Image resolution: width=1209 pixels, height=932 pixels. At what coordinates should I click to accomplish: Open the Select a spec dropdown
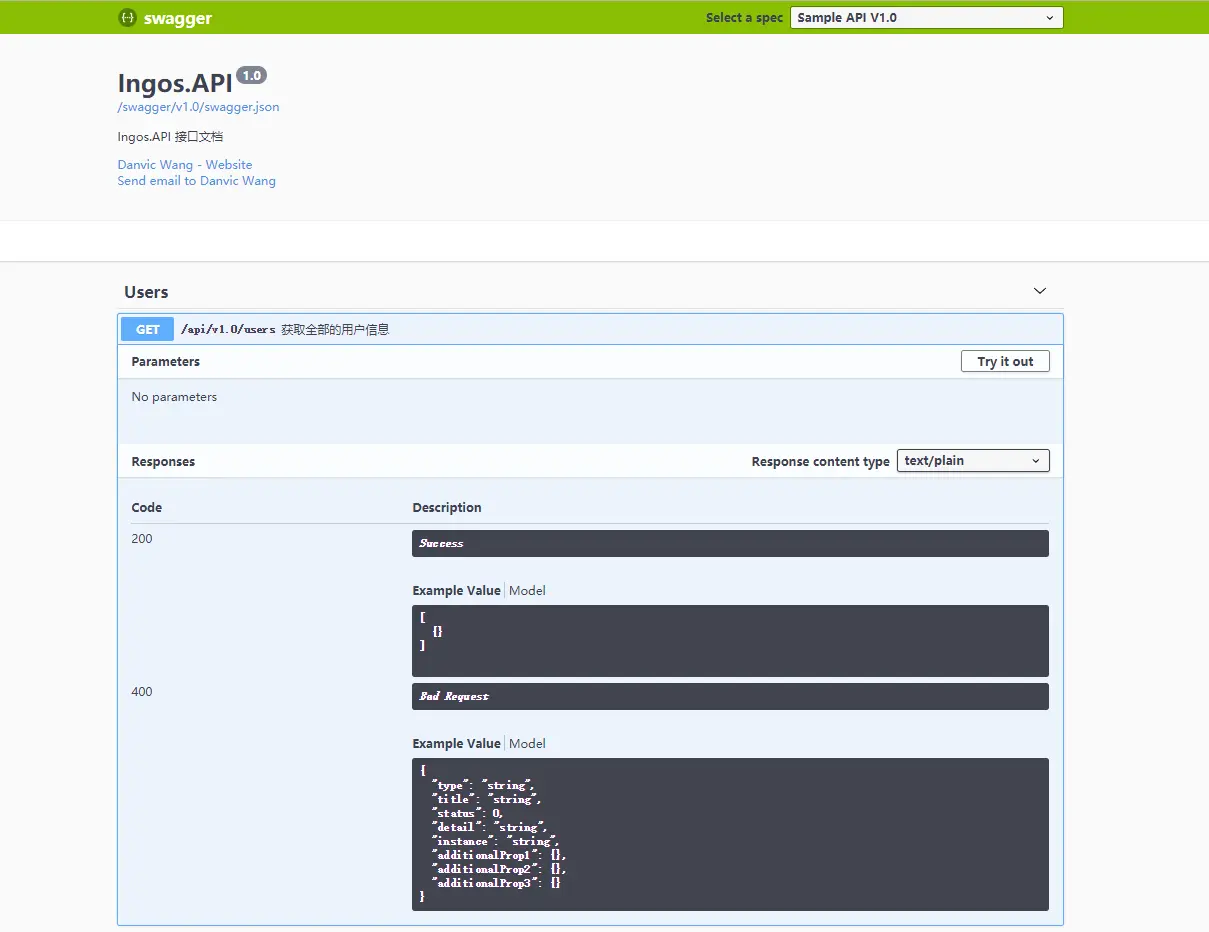(x=926, y=18)
